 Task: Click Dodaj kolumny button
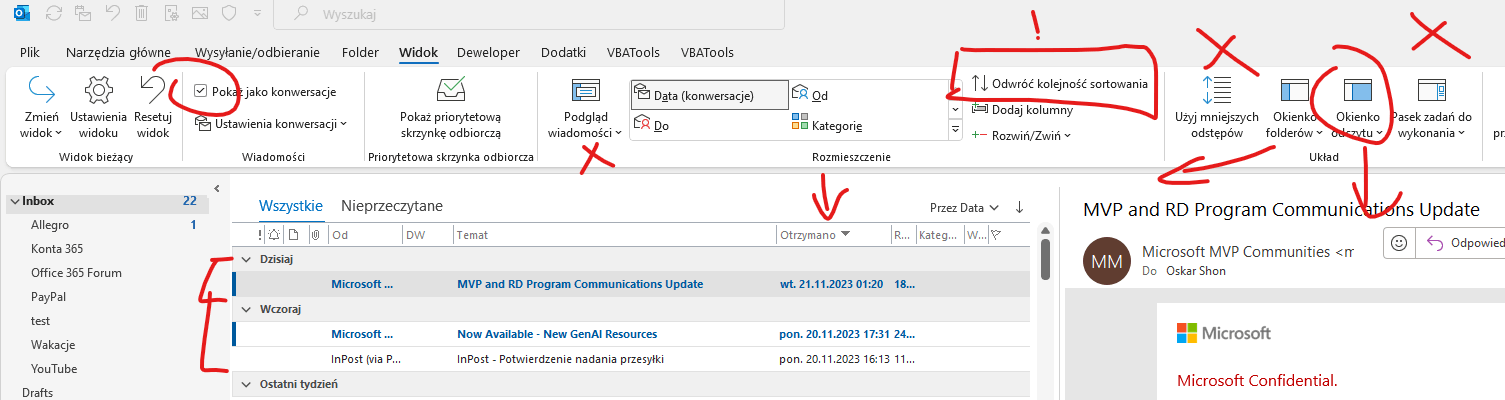(x=1022, y=109)
